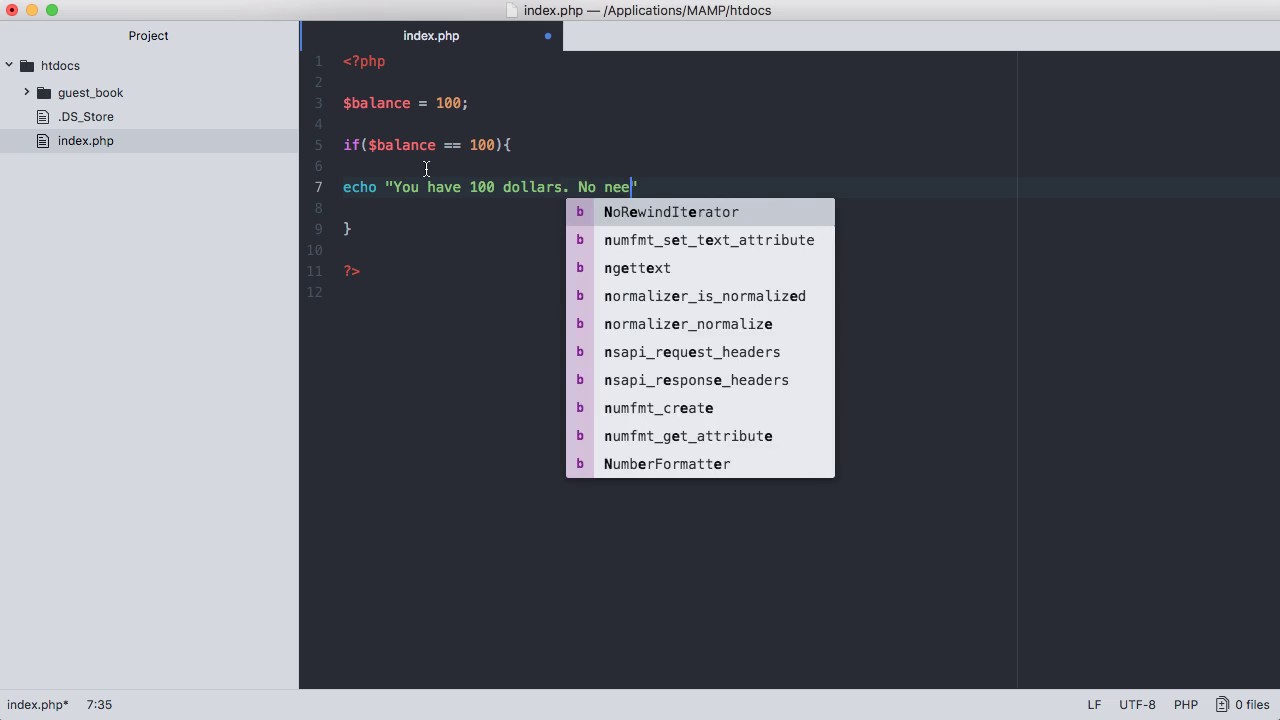
Task: Click the b icon beside numfmt_set_text_attribute
Action: pyautogui.click(x=580, y=240)
